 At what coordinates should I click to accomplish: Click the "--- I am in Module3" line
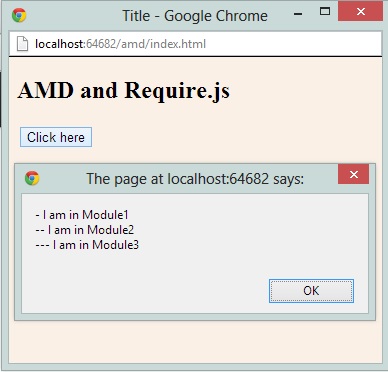(x=87, y=245)
